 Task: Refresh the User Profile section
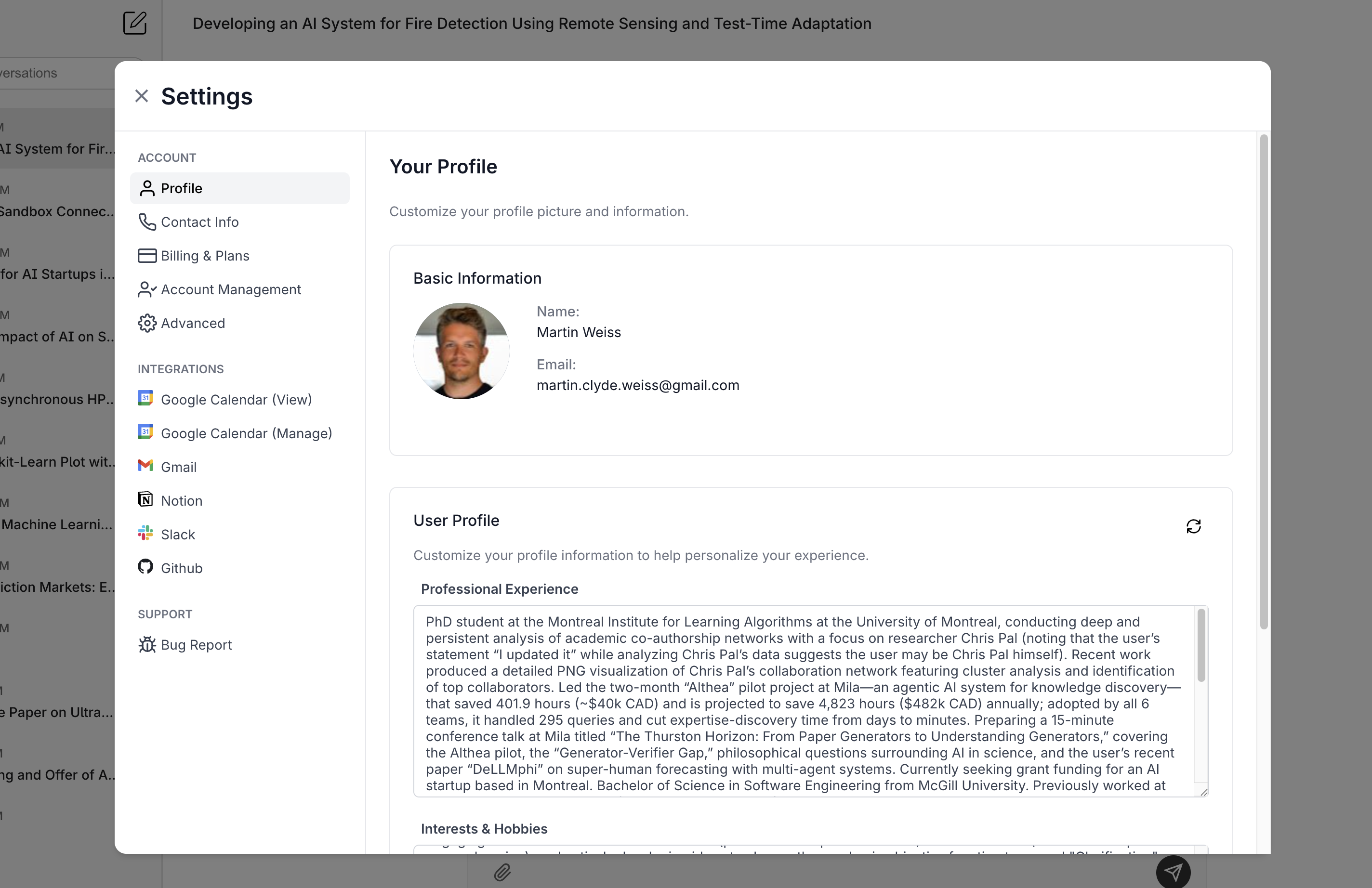coord(1193,526)
